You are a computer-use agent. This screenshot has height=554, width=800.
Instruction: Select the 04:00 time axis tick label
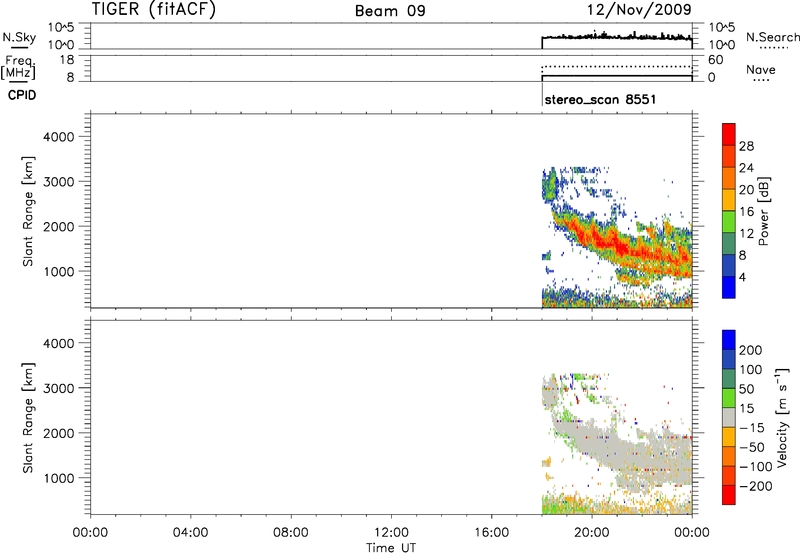click(190, 532)
